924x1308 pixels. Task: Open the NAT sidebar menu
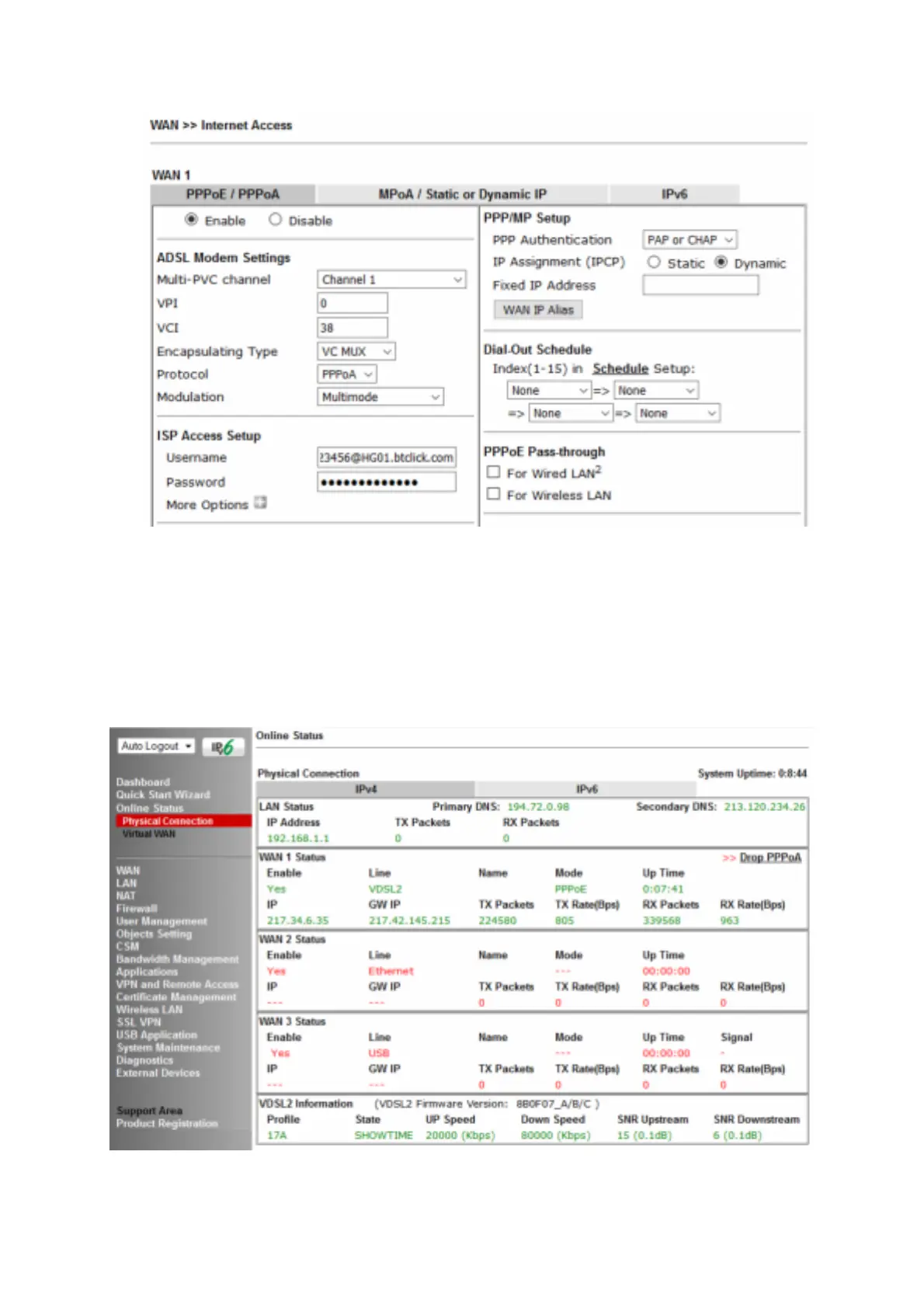click(x=126, y=896)
